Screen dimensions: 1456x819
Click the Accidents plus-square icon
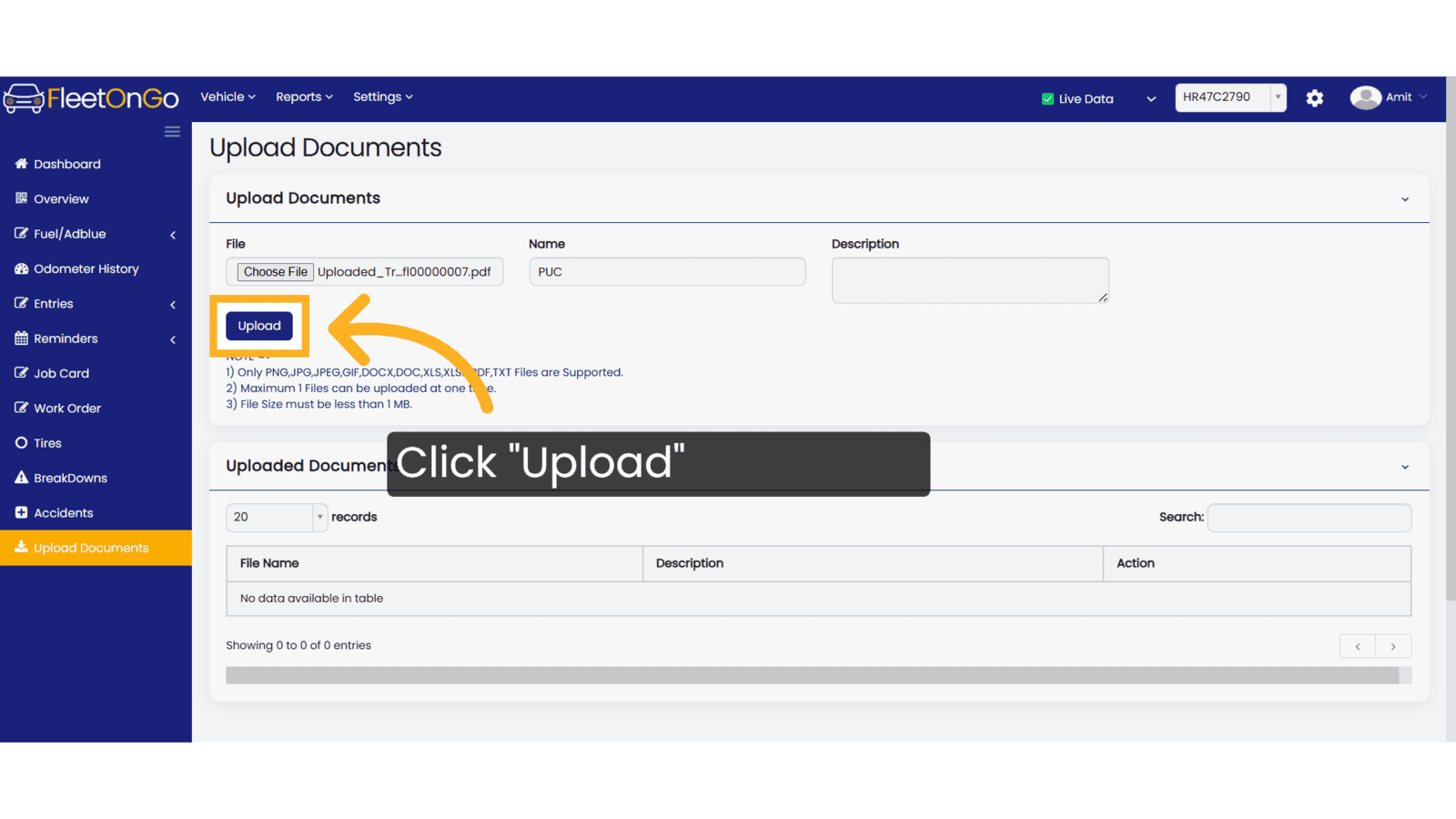point(21,512)
